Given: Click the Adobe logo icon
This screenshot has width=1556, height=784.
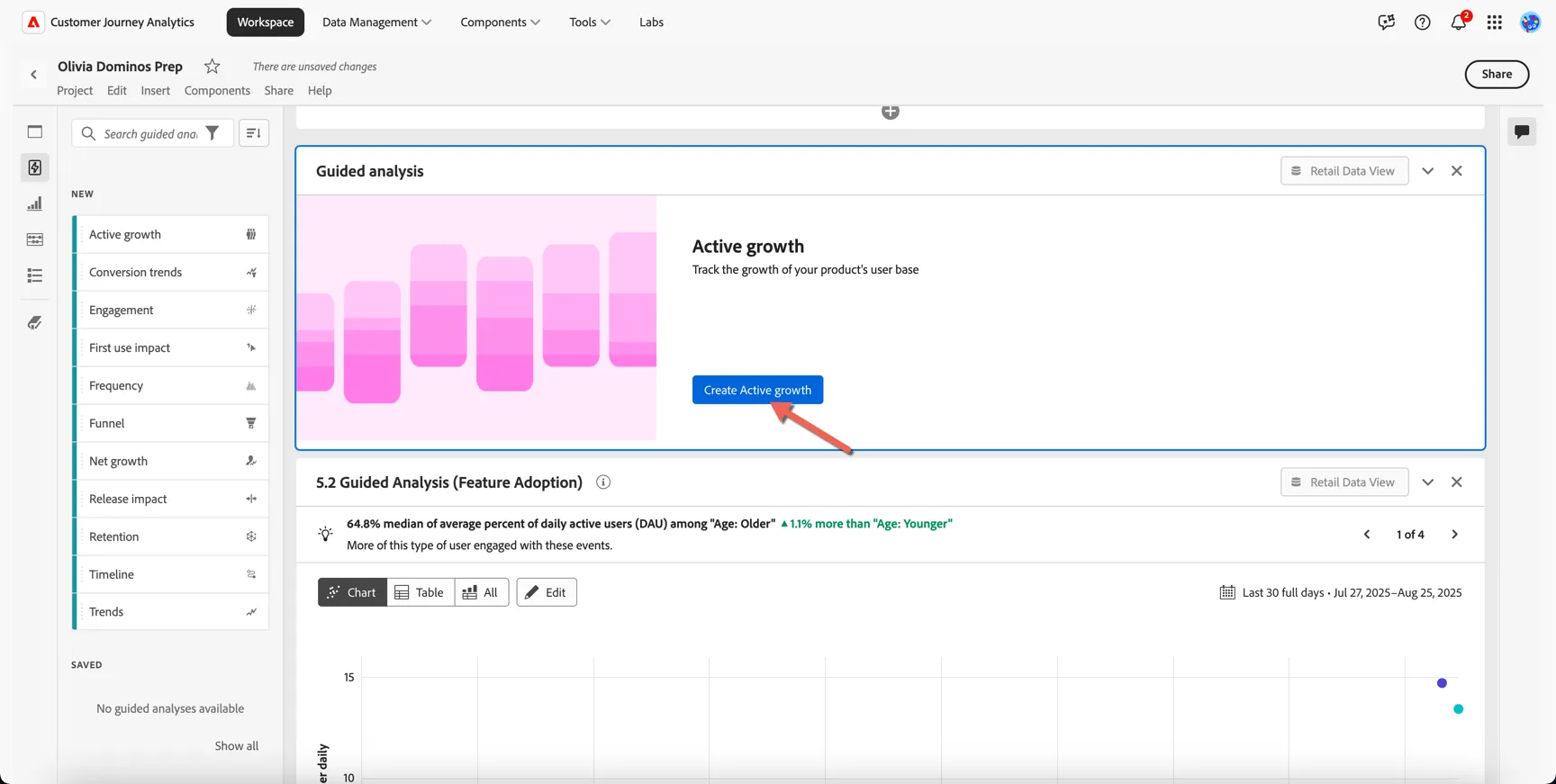Looking at the screenshot, I should click(33, 23).
